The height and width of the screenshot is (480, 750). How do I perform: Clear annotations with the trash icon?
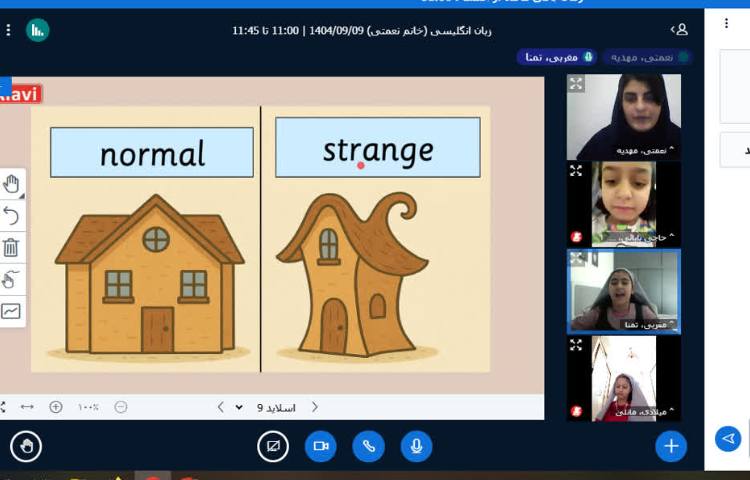click(x=11, y=247)
